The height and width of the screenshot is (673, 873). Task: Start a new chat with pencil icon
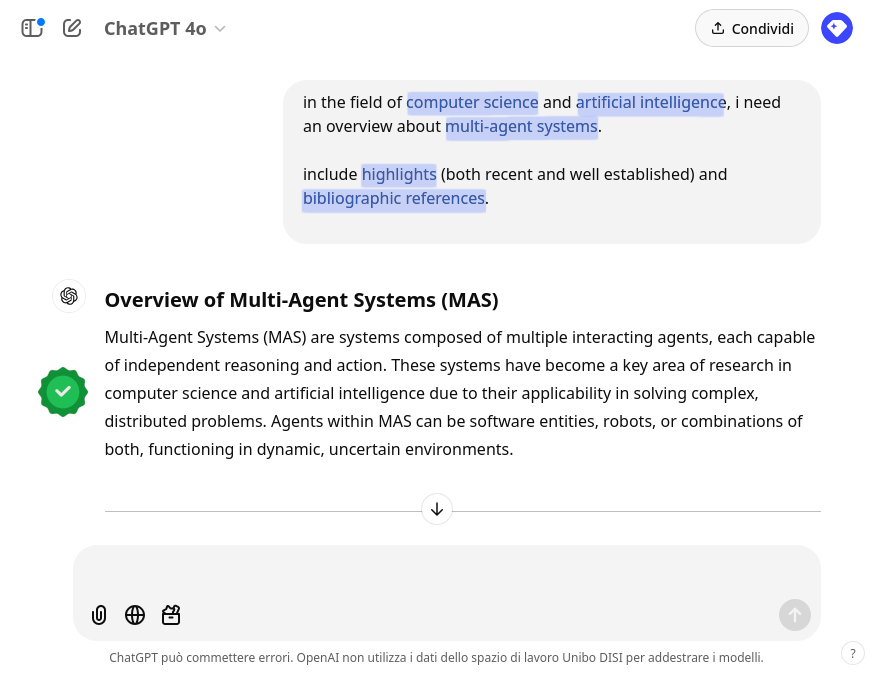[x=72, y=28]
